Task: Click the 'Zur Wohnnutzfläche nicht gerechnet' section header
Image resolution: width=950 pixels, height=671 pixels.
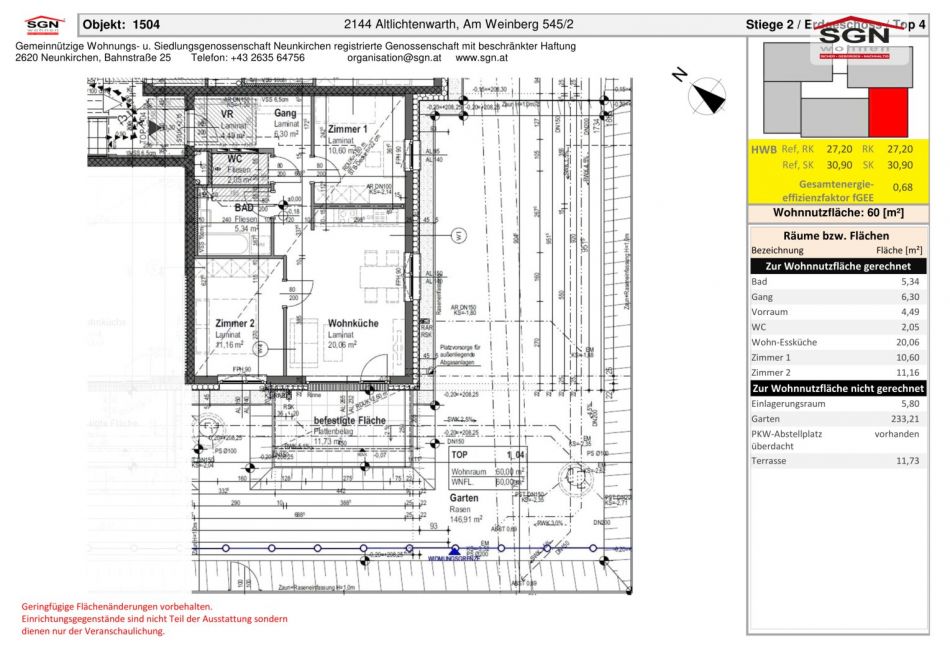Action: tap(838, 388)
